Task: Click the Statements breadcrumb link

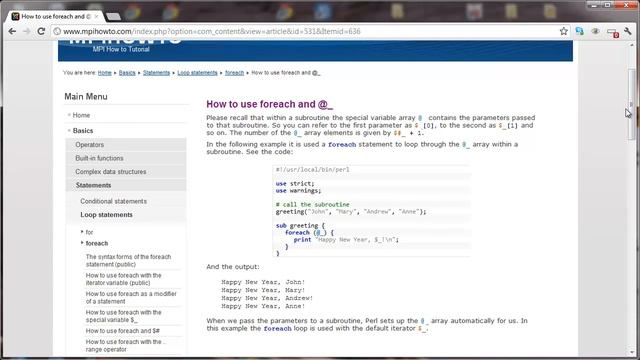Action: pyautogui.click(x=156, y=73)
